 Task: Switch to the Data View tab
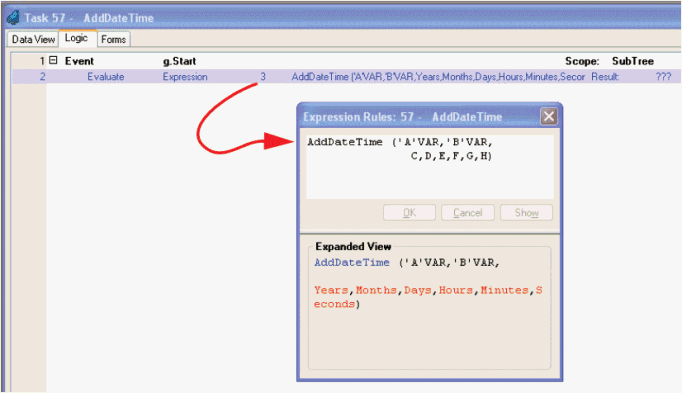coord(33,39)
